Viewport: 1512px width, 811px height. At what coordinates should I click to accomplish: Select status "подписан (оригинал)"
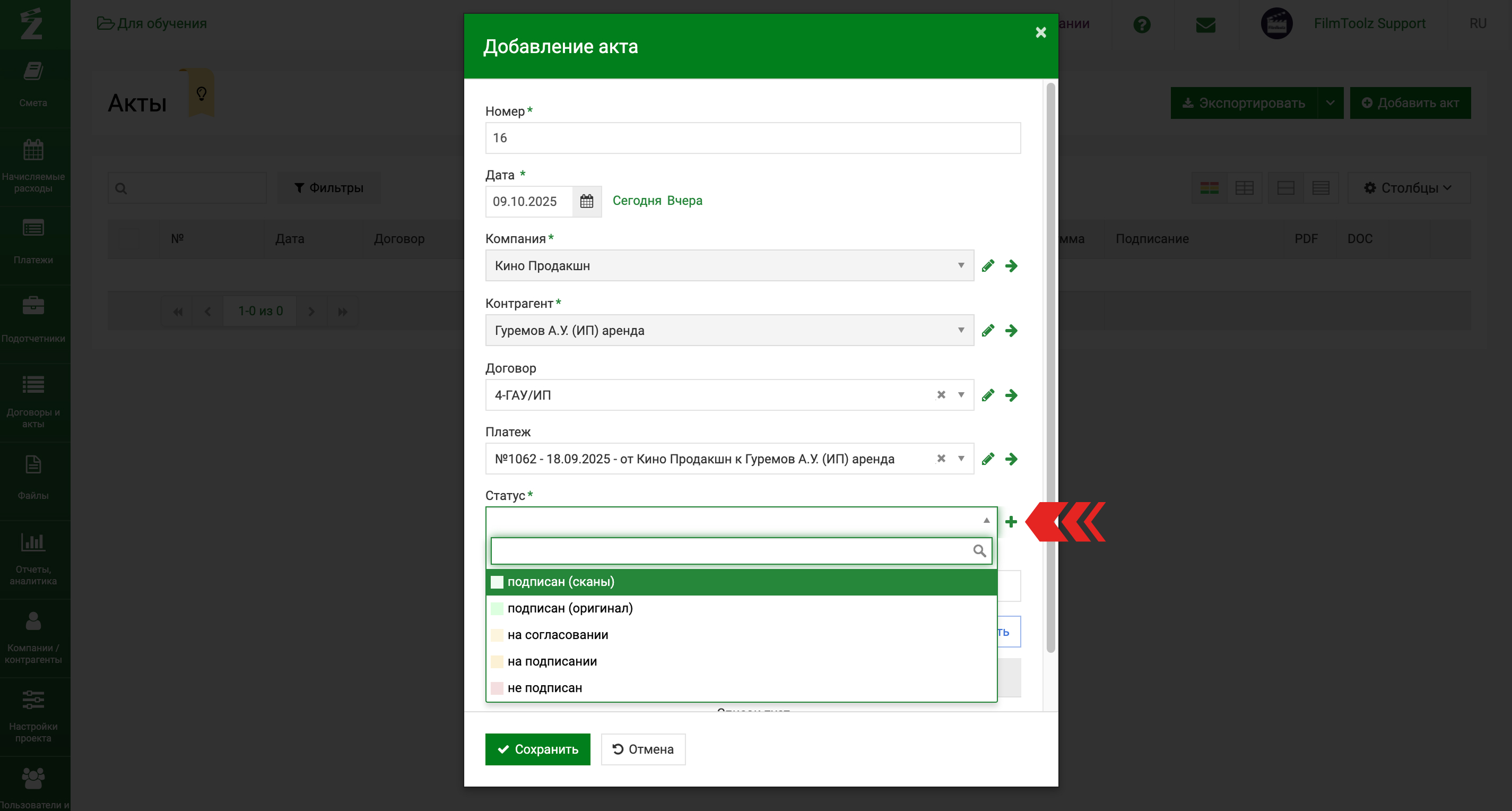tap(569, 608)
